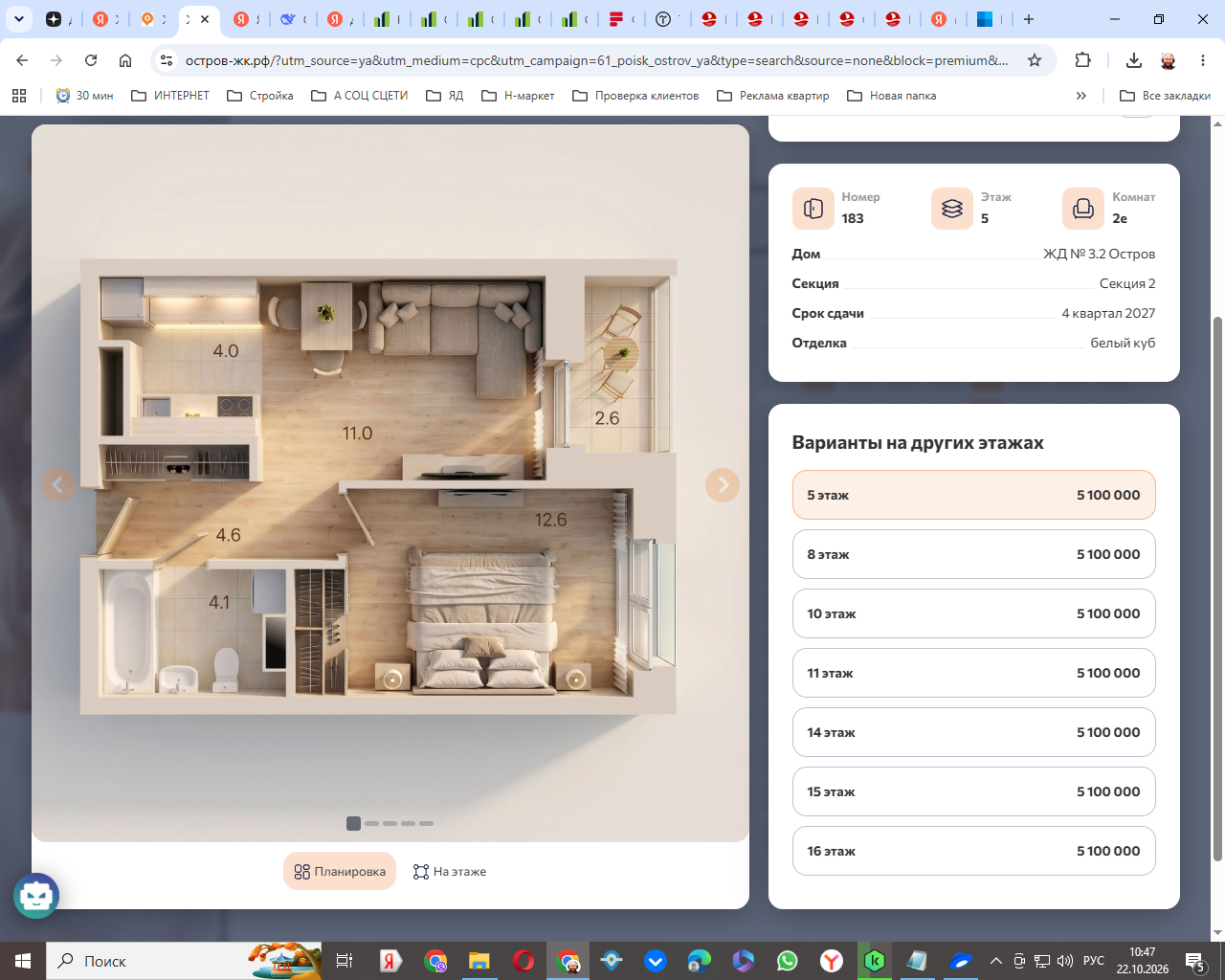
Task: Open the browser extensions menu
Action: 1082,60
